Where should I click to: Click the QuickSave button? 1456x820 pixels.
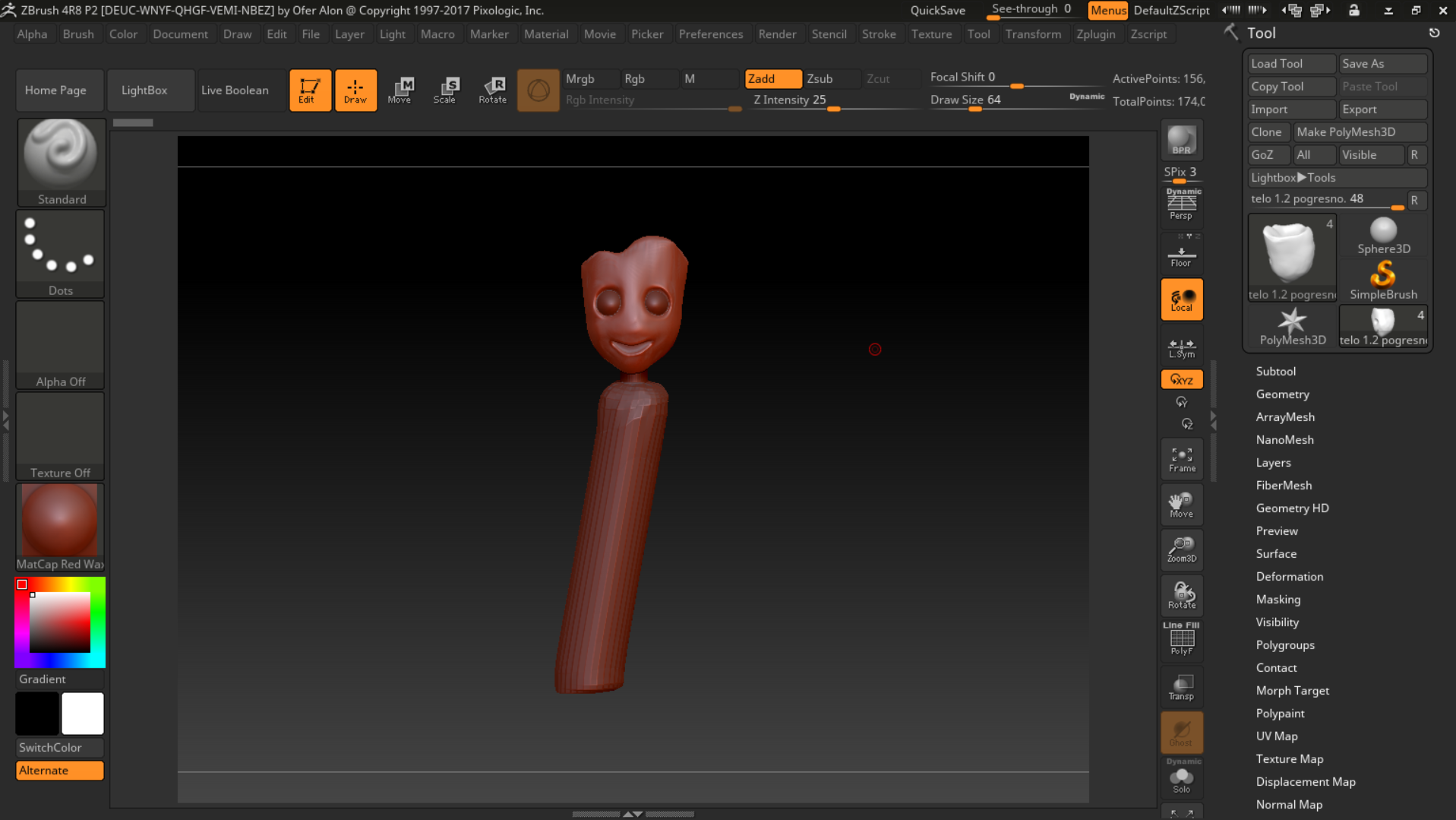click(938, 11)
